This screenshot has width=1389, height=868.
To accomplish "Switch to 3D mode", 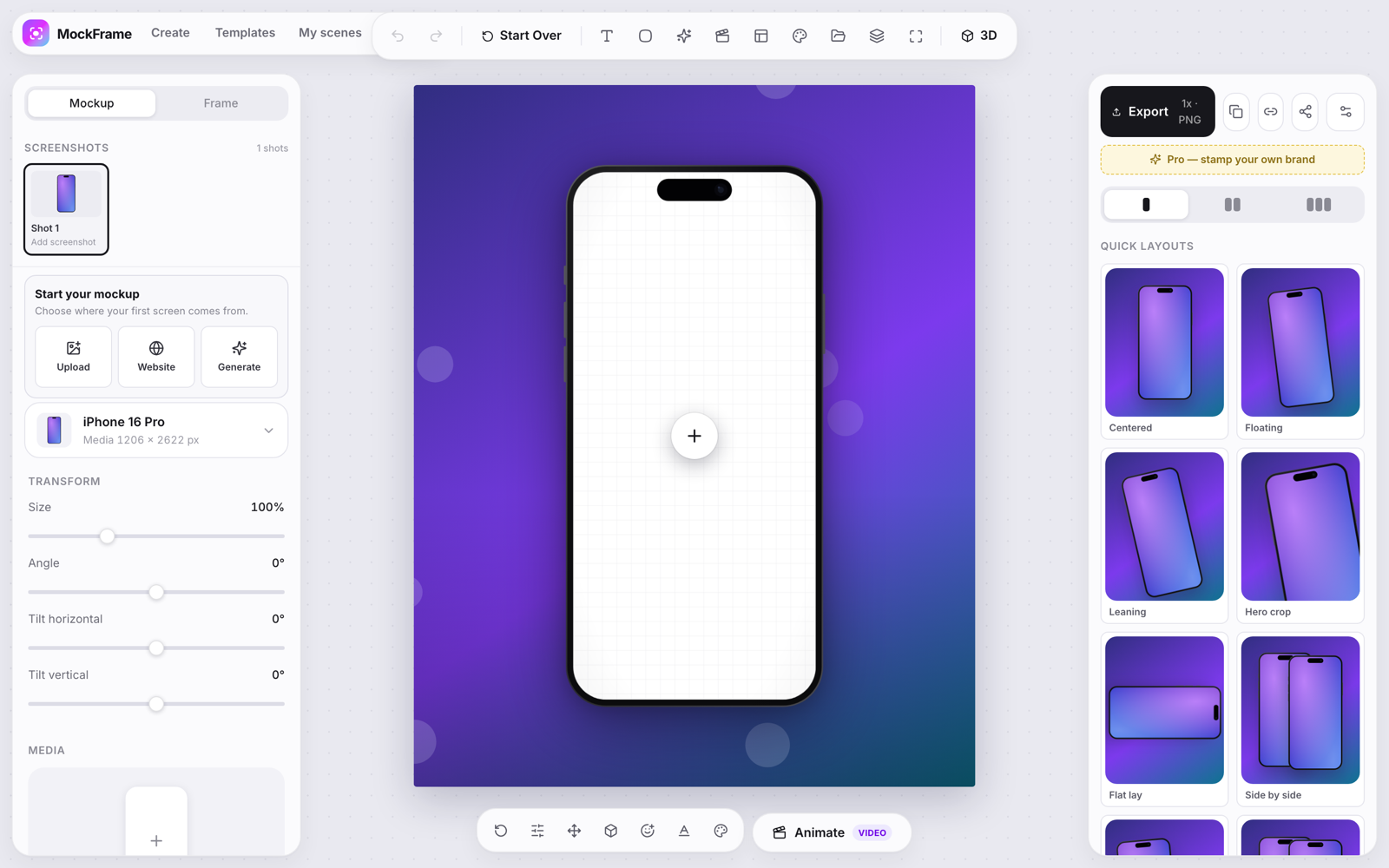I will click(978, 36).
